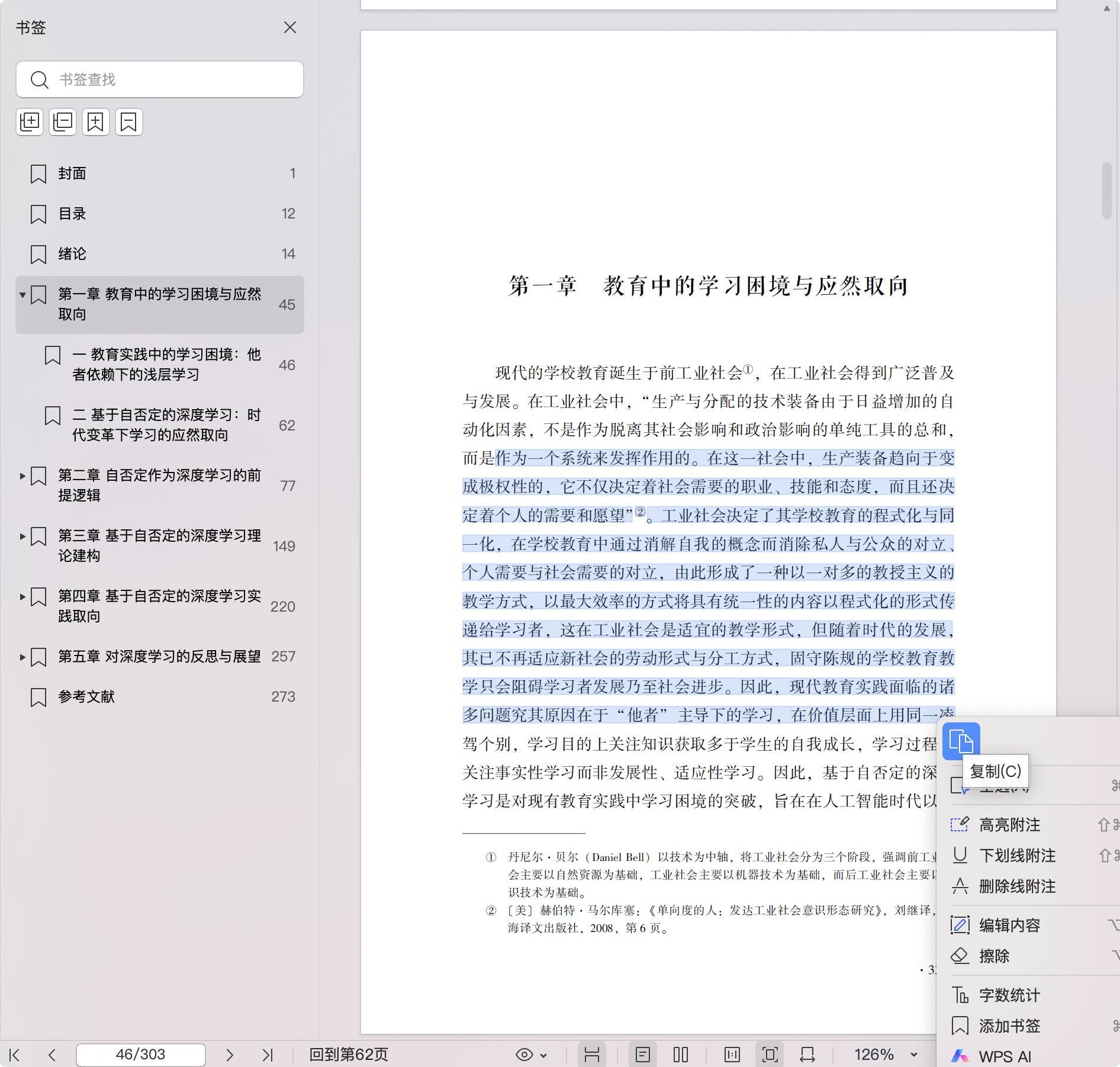Toggle single page view mode

point(643,1055)
